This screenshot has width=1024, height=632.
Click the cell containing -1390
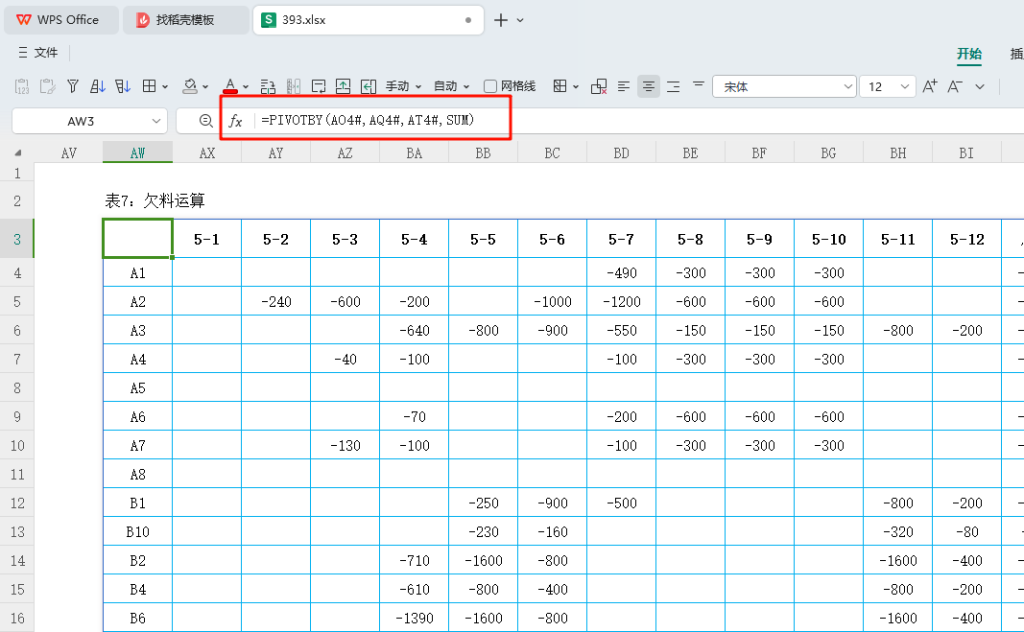(414, 618)
